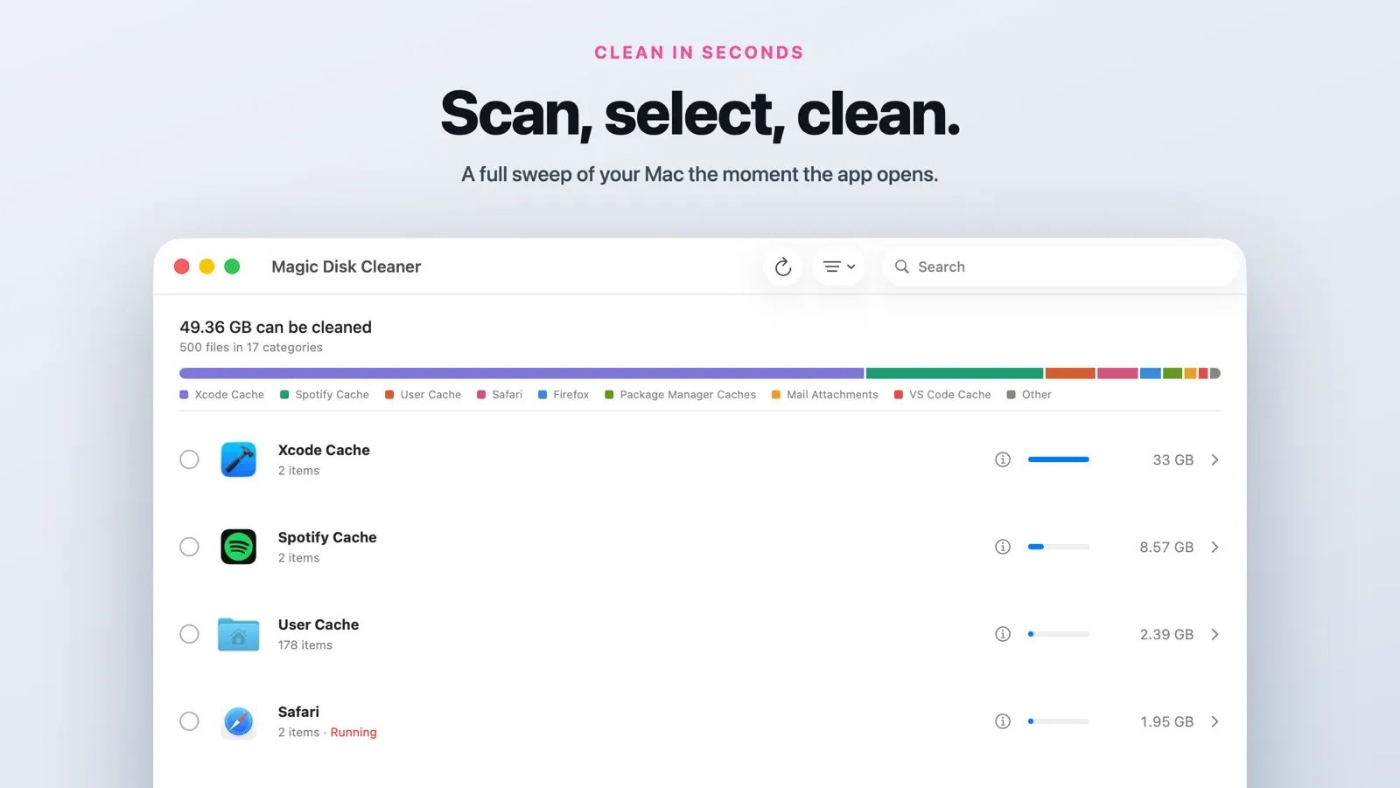
Task: Expand the Safari row chevron
Action: pos(1215,721)
